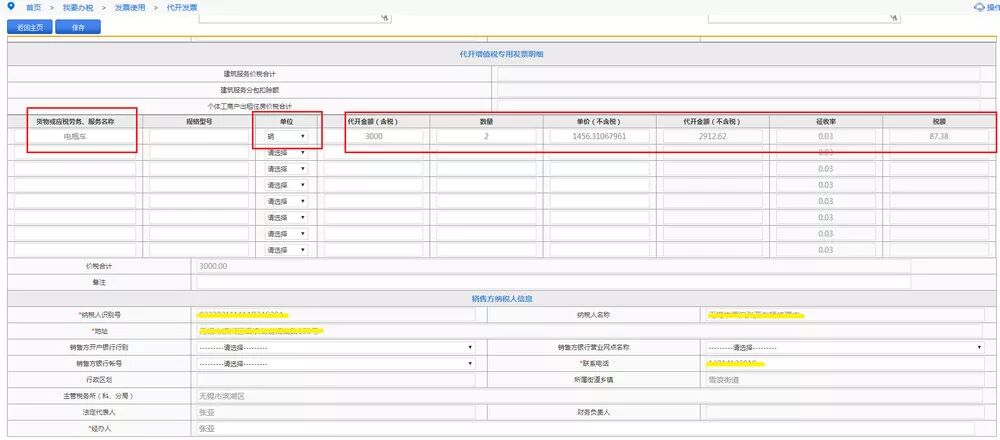This screenshot has width=1000, height=440.
Task: Open the 销售方银行营业网点名称 dropdown
Action: coord(844,348)
